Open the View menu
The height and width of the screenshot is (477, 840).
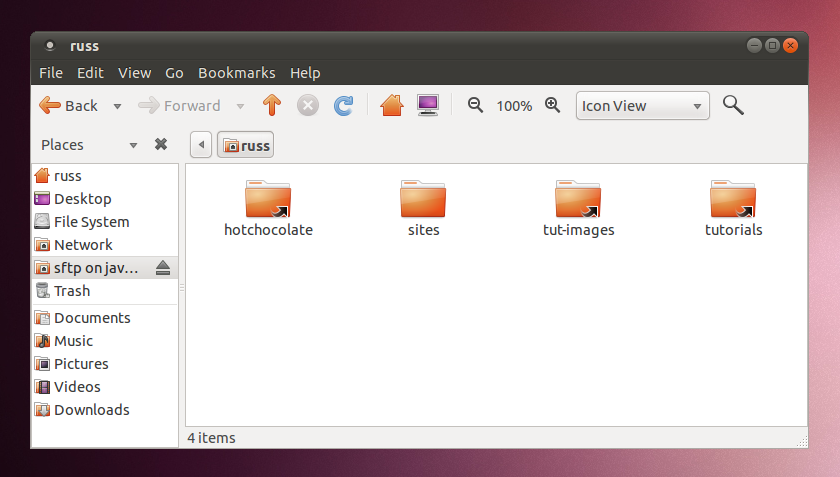pos(134,73)
